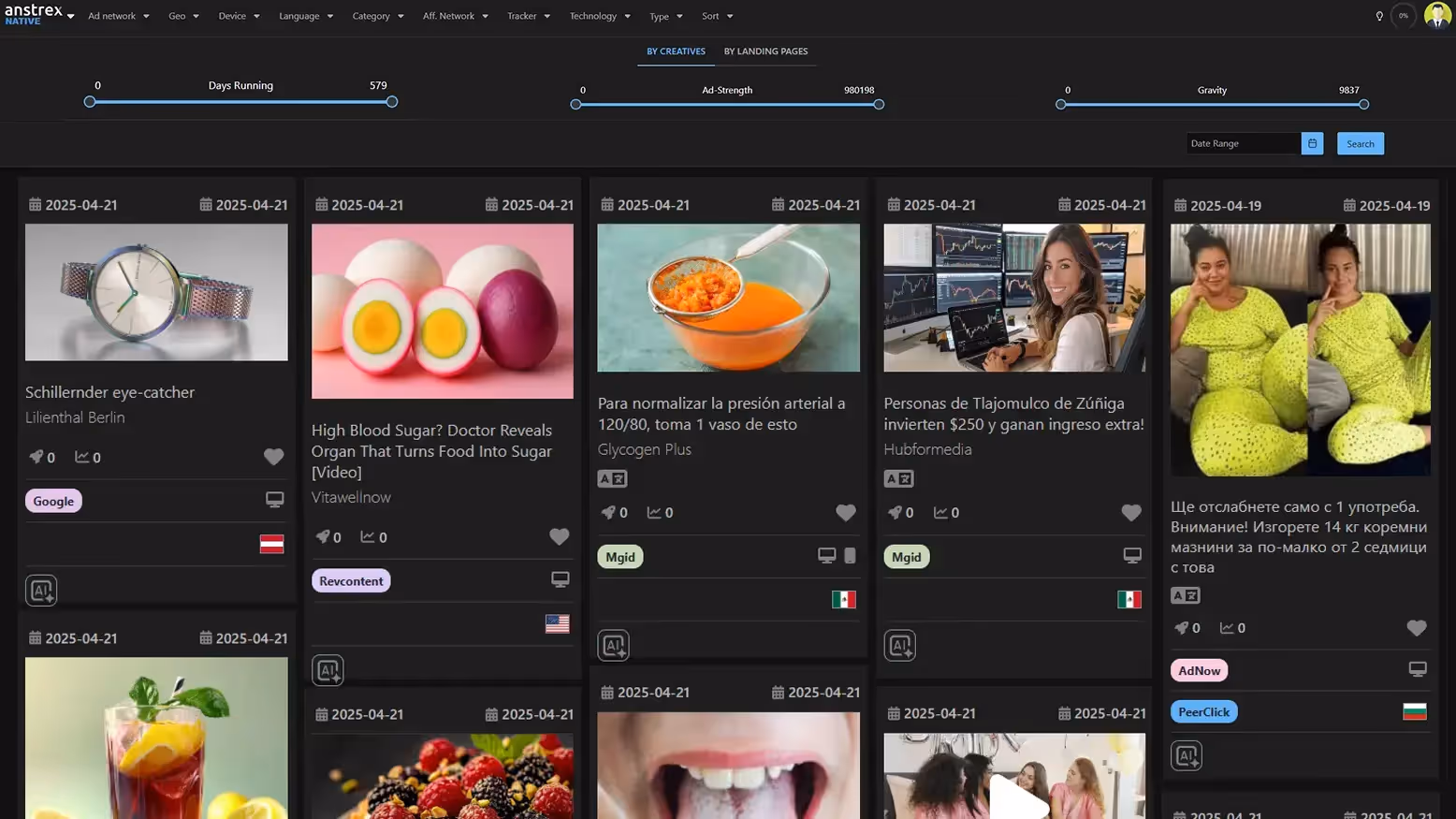Click desktop device icon on Revcontent ad

point(560,579)
